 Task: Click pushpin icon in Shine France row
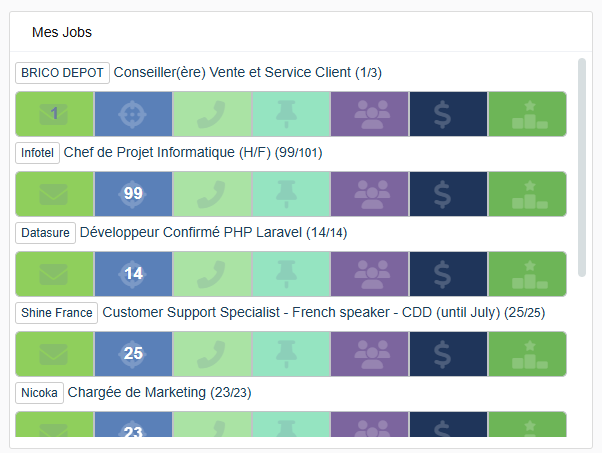point(291,354)
